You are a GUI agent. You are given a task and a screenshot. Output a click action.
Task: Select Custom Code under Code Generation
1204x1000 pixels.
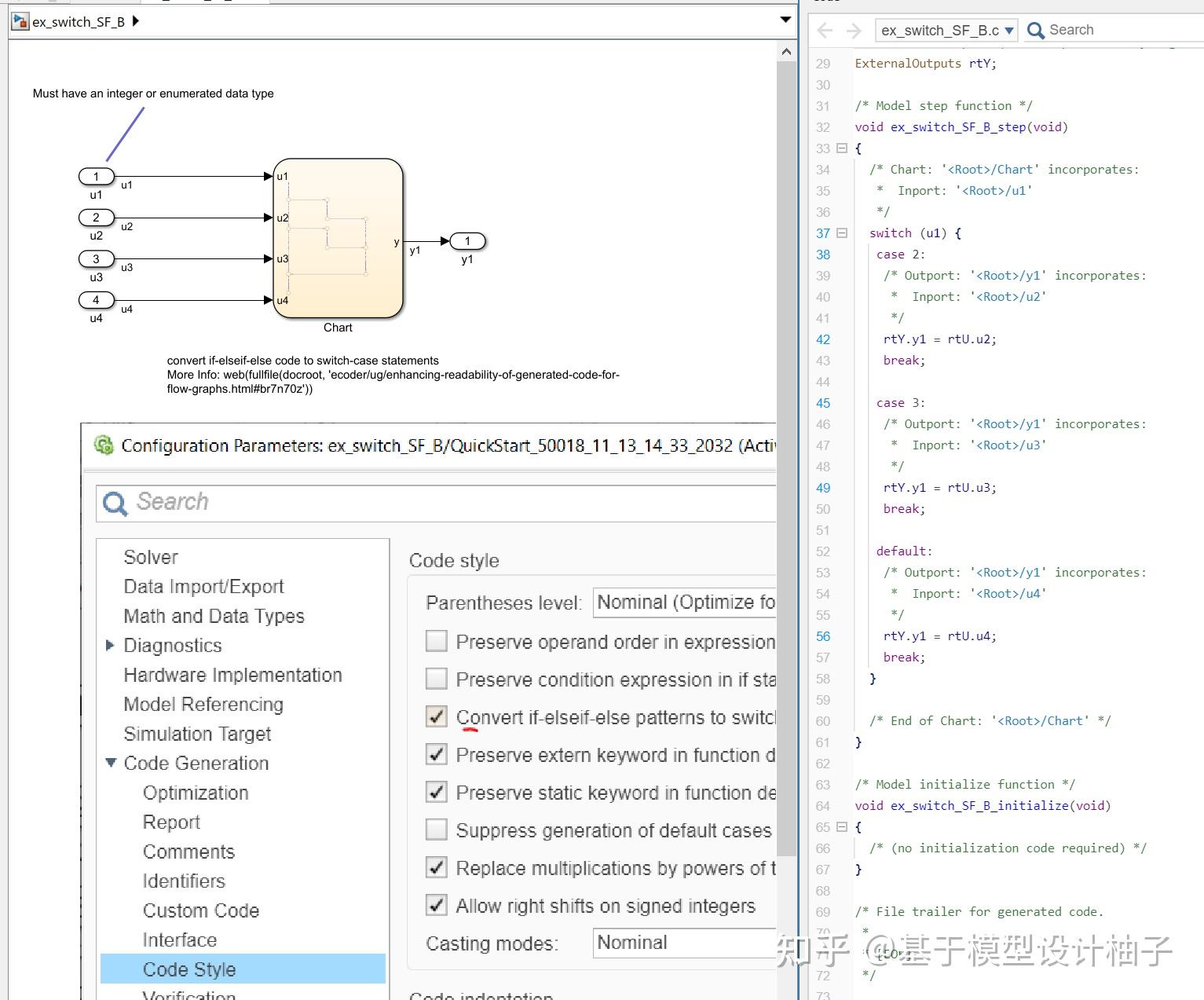tap(201, 910)
